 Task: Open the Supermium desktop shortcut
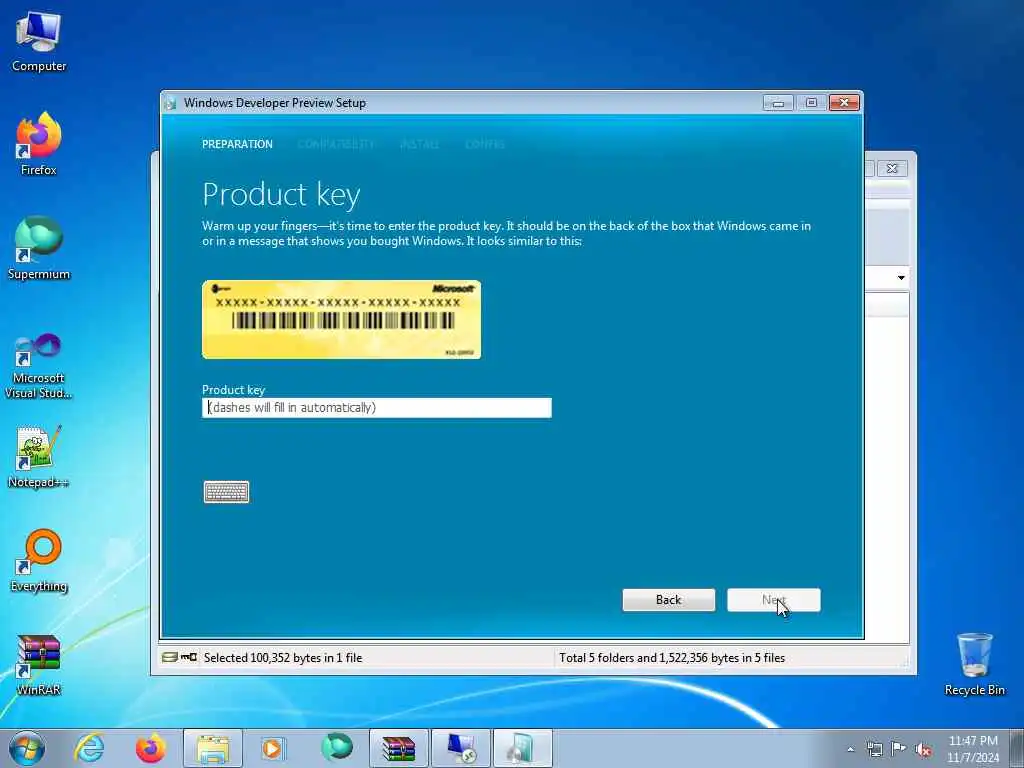pyautogui.click(x=39, y=248)
